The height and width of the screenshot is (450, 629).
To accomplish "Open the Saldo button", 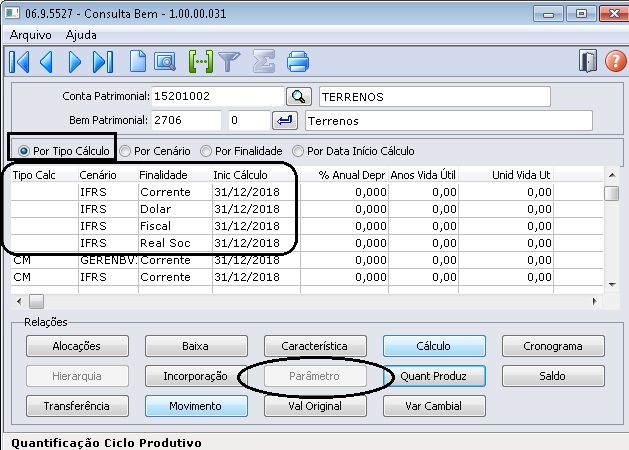I will point(553,376).
